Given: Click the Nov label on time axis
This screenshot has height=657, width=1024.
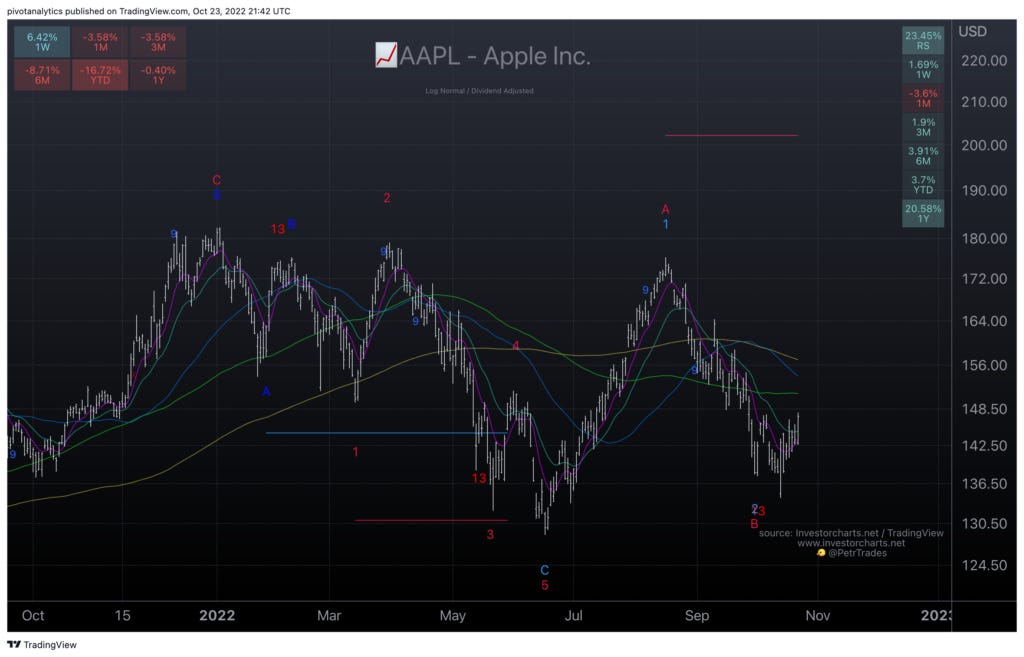Looking at the screenshot, I should tap(818, 615).
